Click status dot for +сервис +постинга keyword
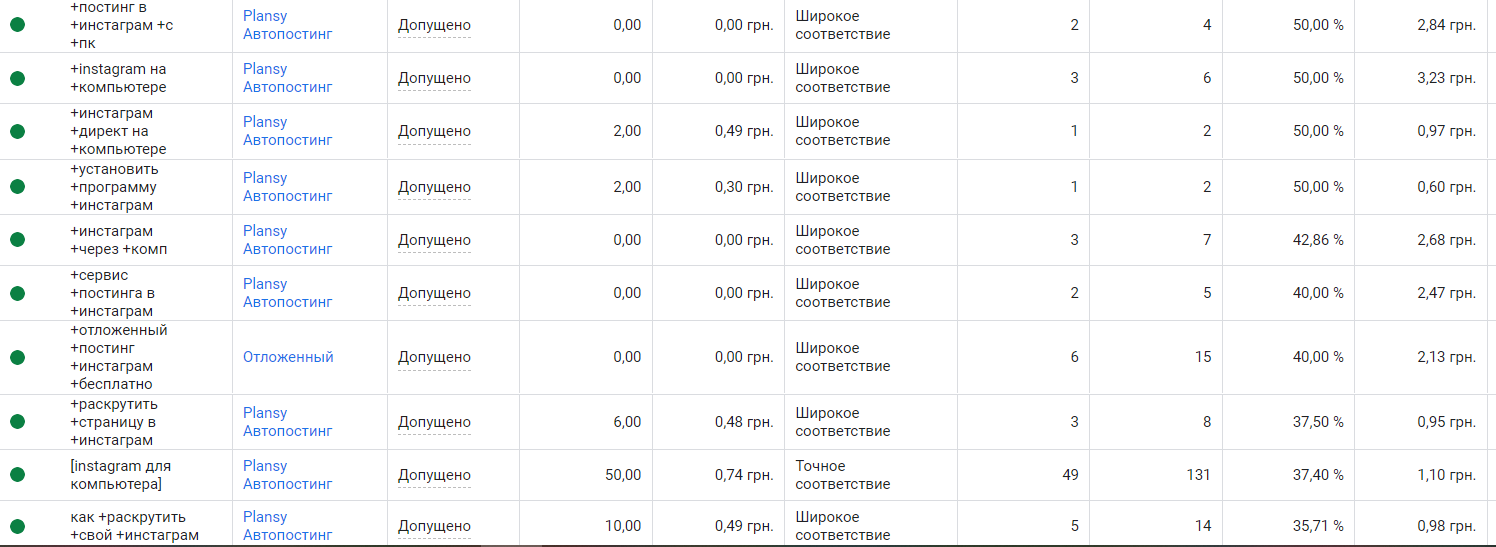This screenshot has height=547, width=1496. pos(17,293)
